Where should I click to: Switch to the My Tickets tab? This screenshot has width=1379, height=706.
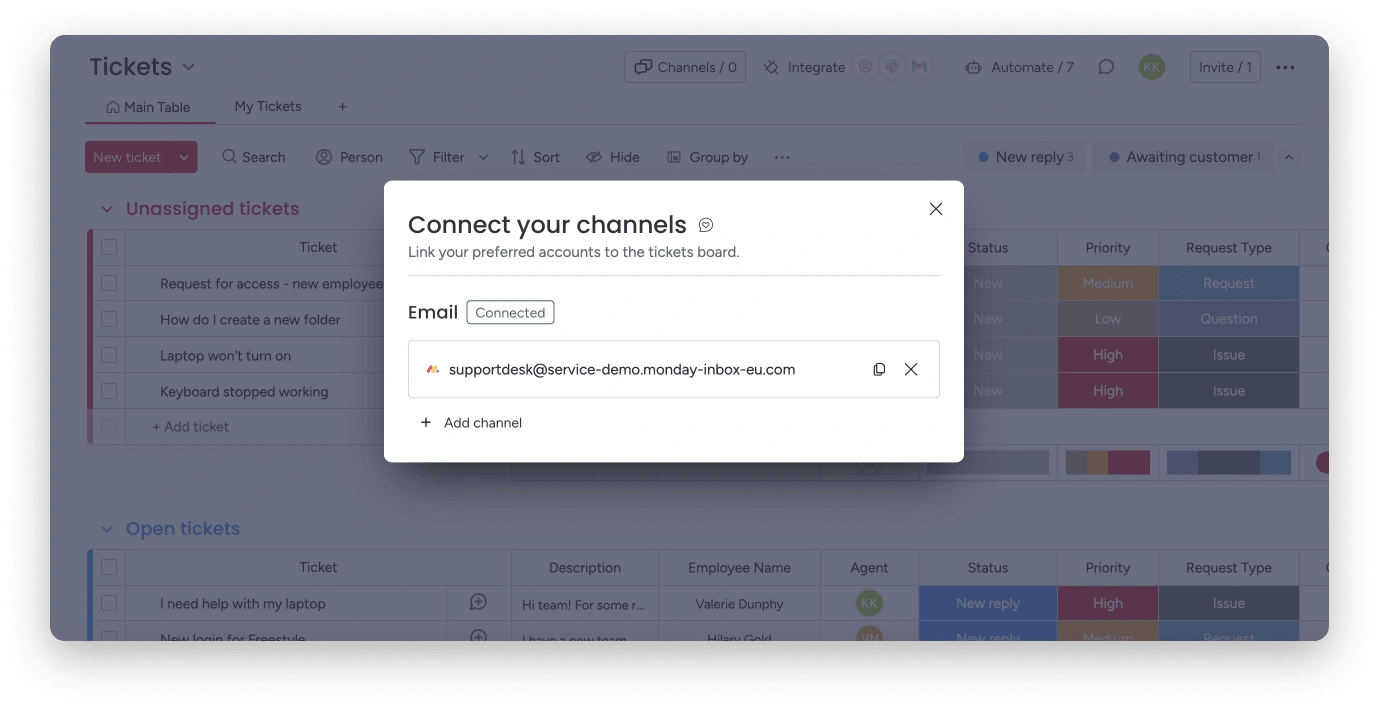click(268, 106)
